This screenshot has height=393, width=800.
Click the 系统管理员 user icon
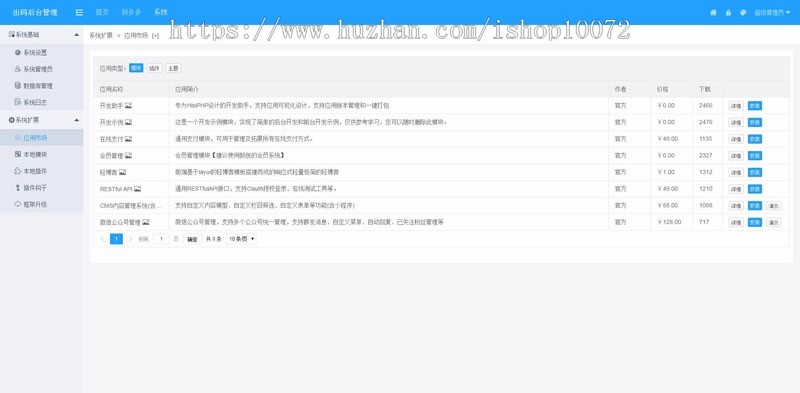point(18,69)
